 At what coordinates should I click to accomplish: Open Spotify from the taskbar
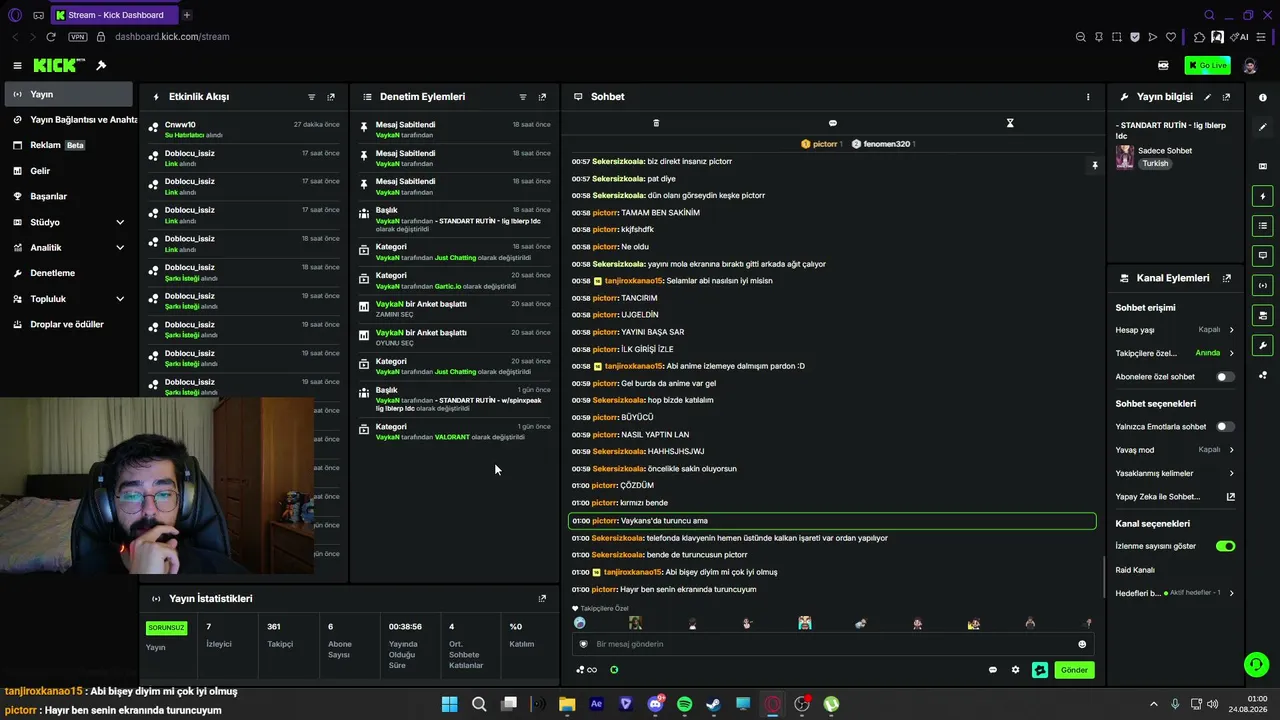tap(684, 704)
